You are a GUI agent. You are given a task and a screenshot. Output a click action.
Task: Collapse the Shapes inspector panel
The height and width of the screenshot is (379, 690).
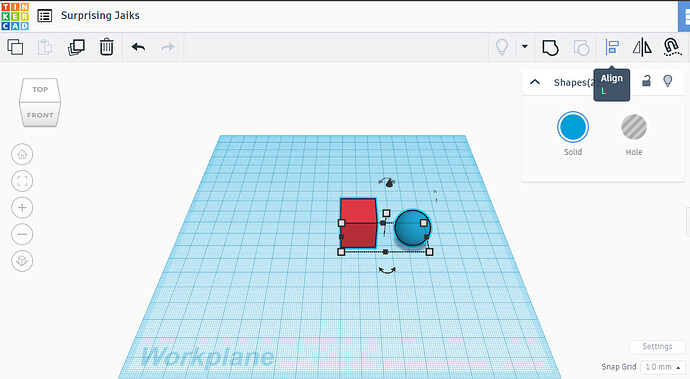point(535,82)
